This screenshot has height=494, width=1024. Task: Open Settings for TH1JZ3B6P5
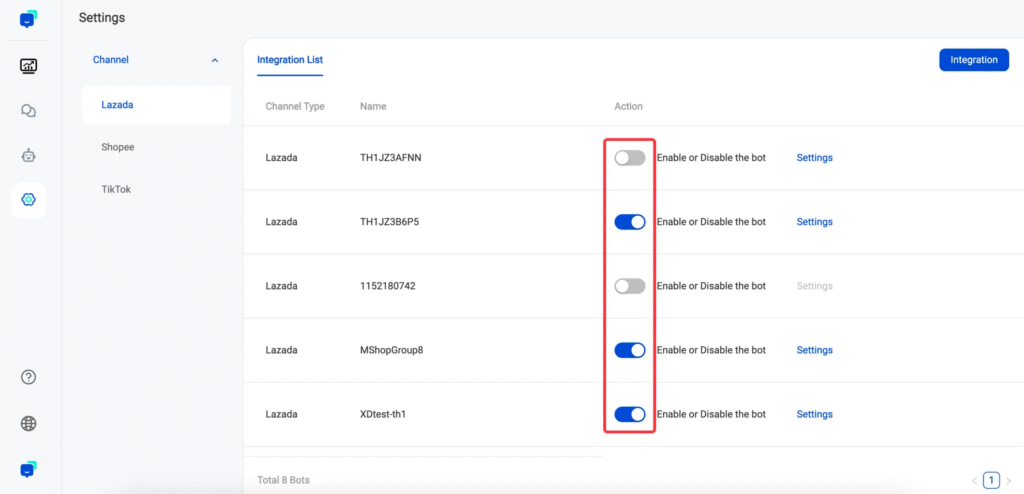coord(814,222)
